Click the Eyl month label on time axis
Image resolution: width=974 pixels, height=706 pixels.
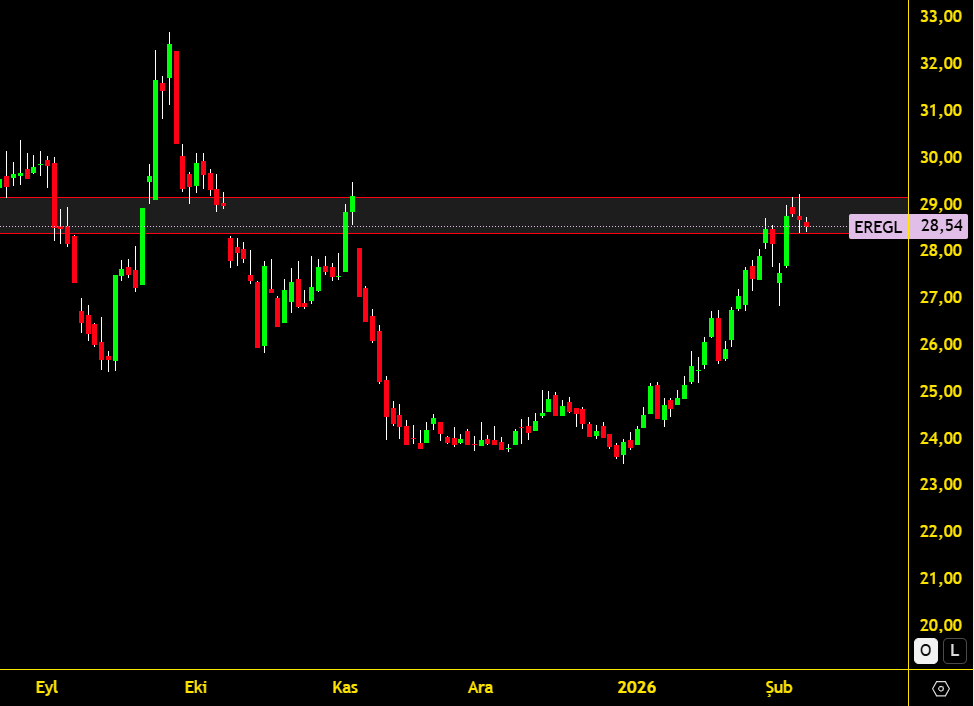click(x=47, y=687)
